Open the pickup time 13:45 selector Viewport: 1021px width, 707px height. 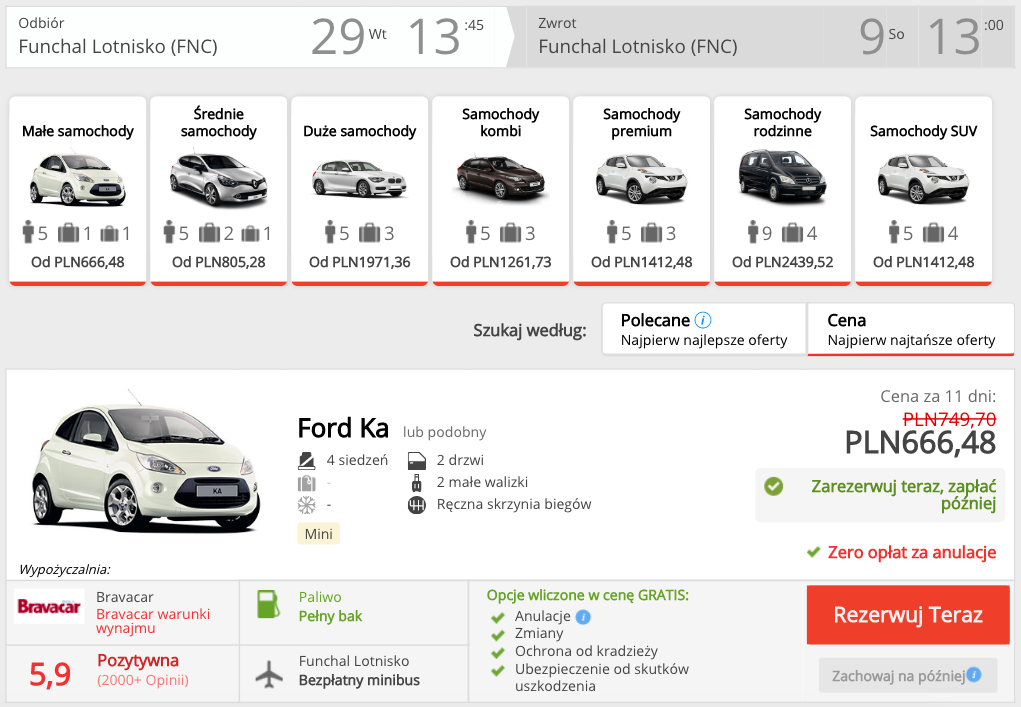pyautogui.click(x=446, y=36)
